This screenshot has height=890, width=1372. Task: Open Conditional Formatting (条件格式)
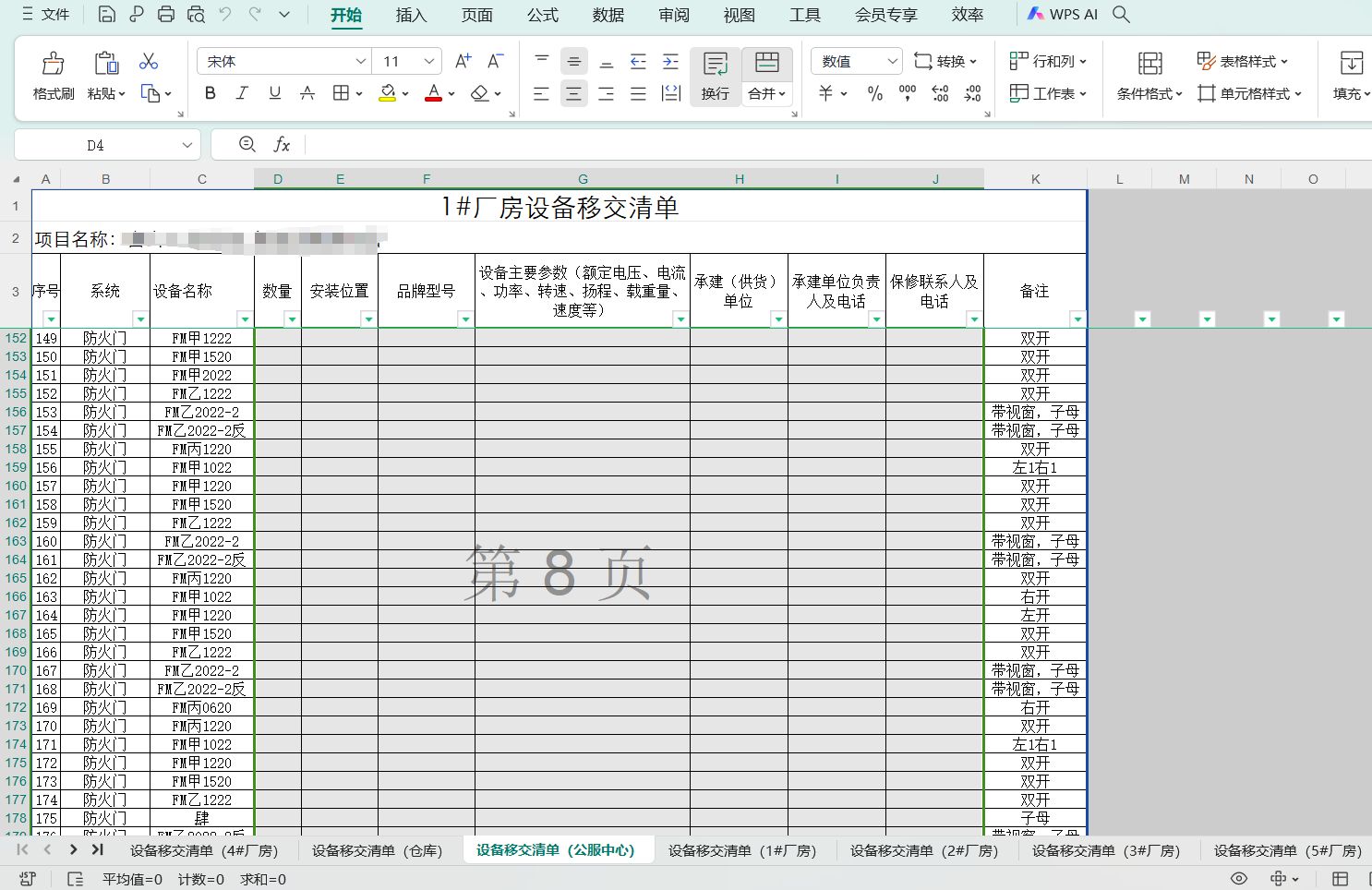(x=1149, y=76)
